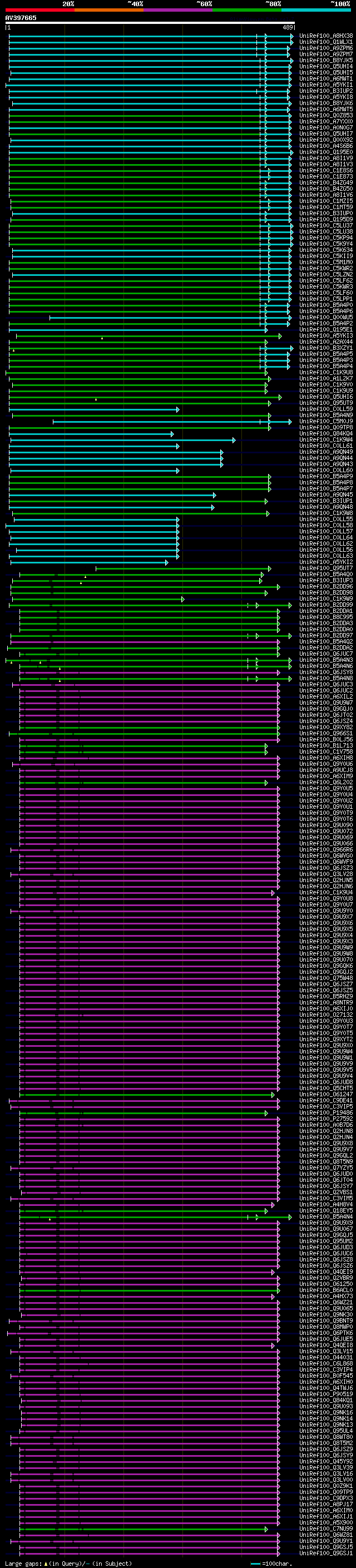Select the UniRef100_B5RHZ9 label
The width and height of the screenshot is (356, 1568).
coord(326,996)
